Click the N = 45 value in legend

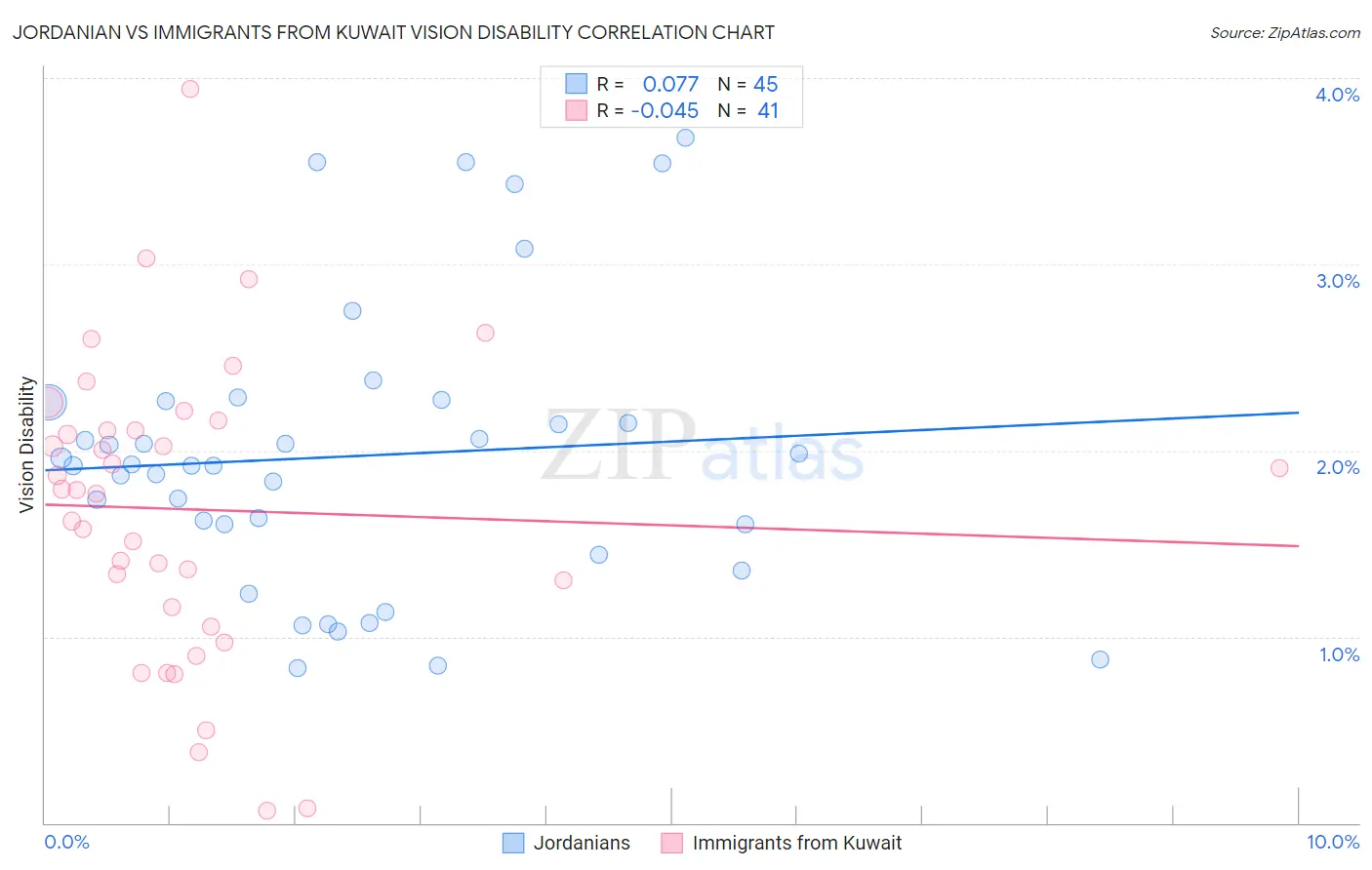[x=747, y=84]
